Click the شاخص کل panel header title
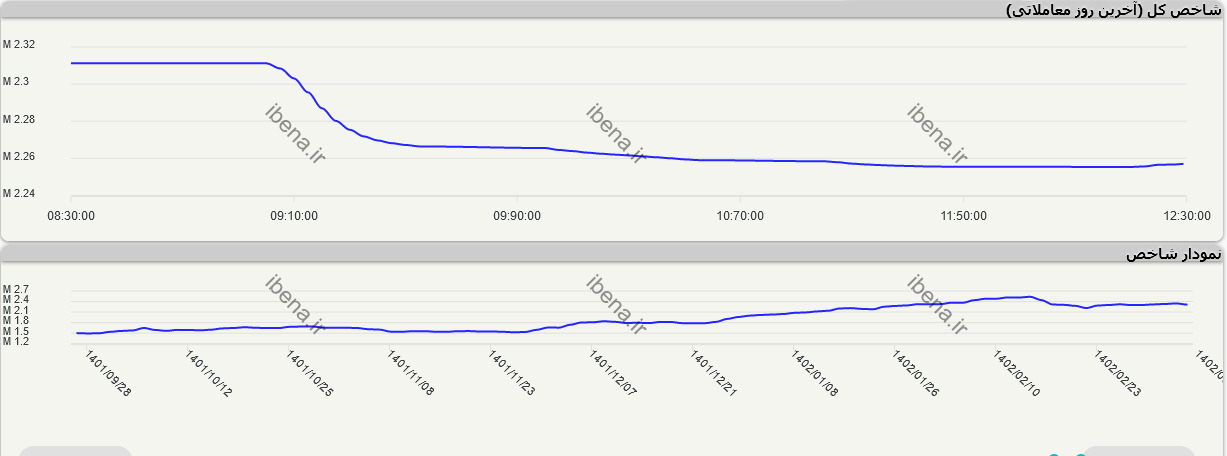 [1112, 10]
